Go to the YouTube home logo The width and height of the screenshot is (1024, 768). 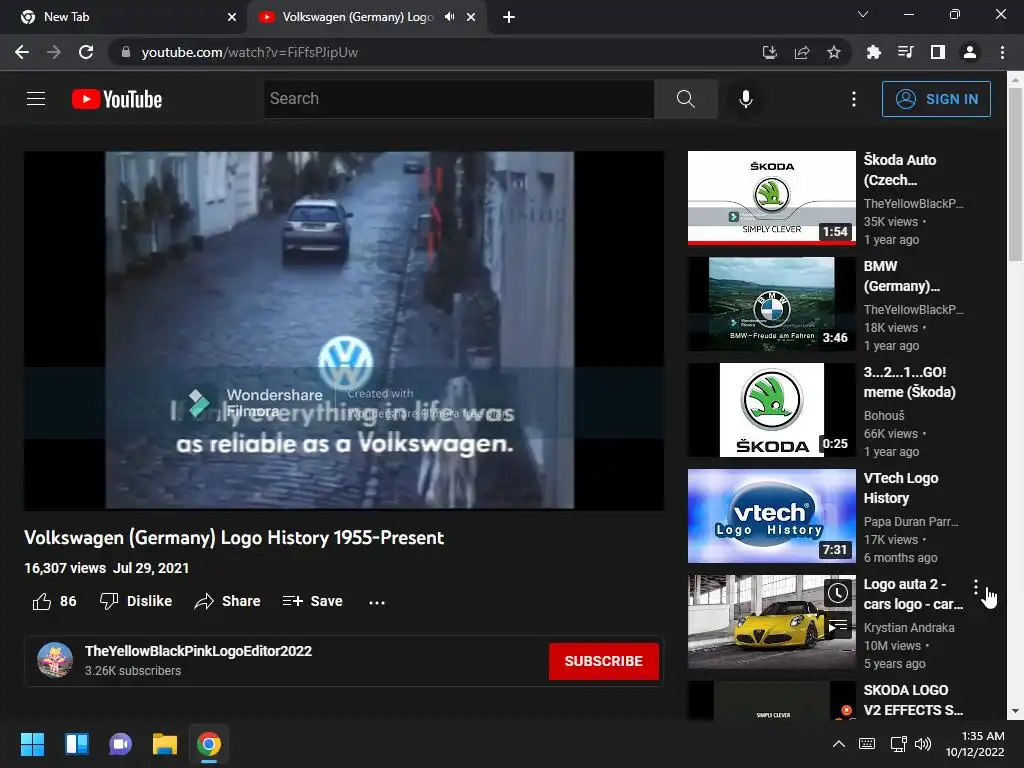click(x=117, y=99)
